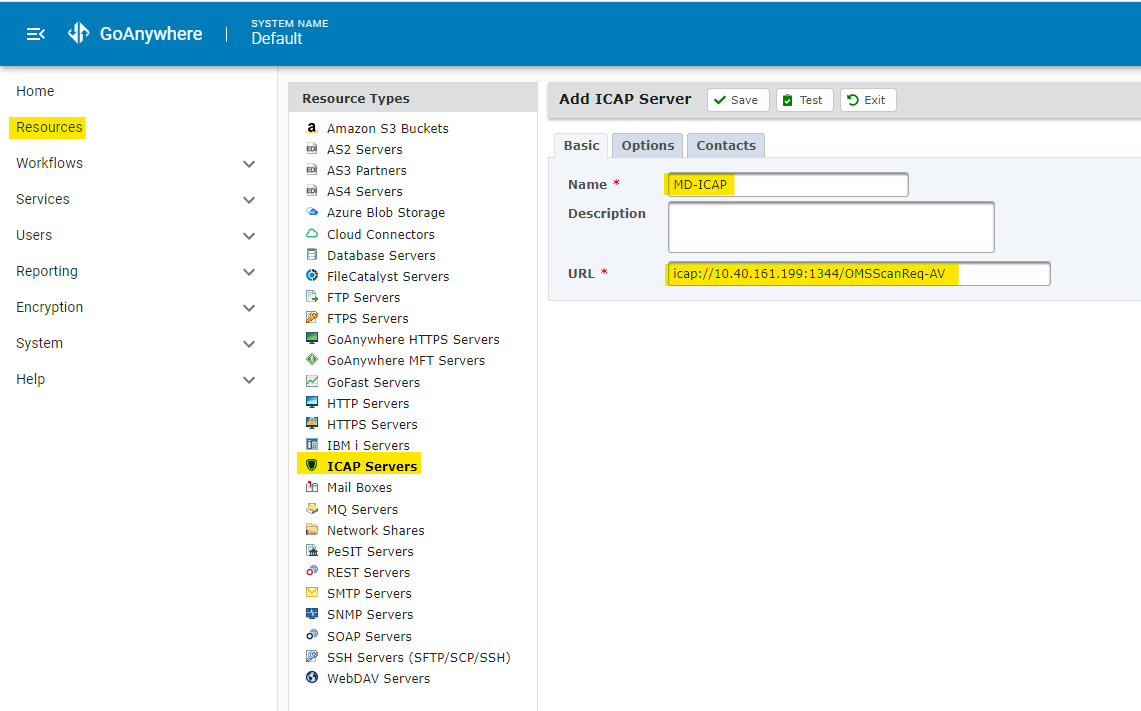This screenshot has width=1141, height=711.
Task: Click the MQ Servers icon
Action: [x=312, y=509]
